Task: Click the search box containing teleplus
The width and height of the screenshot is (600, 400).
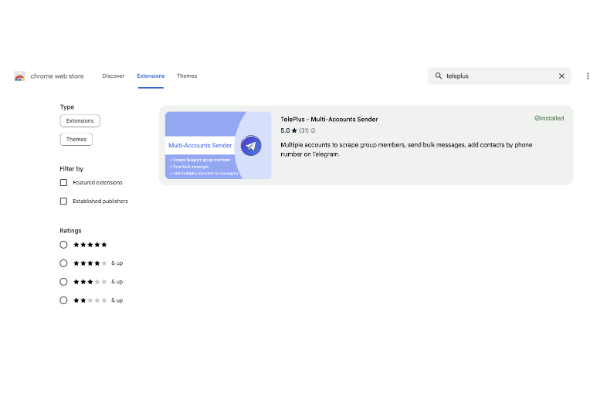Action: [x=499, y=76]
